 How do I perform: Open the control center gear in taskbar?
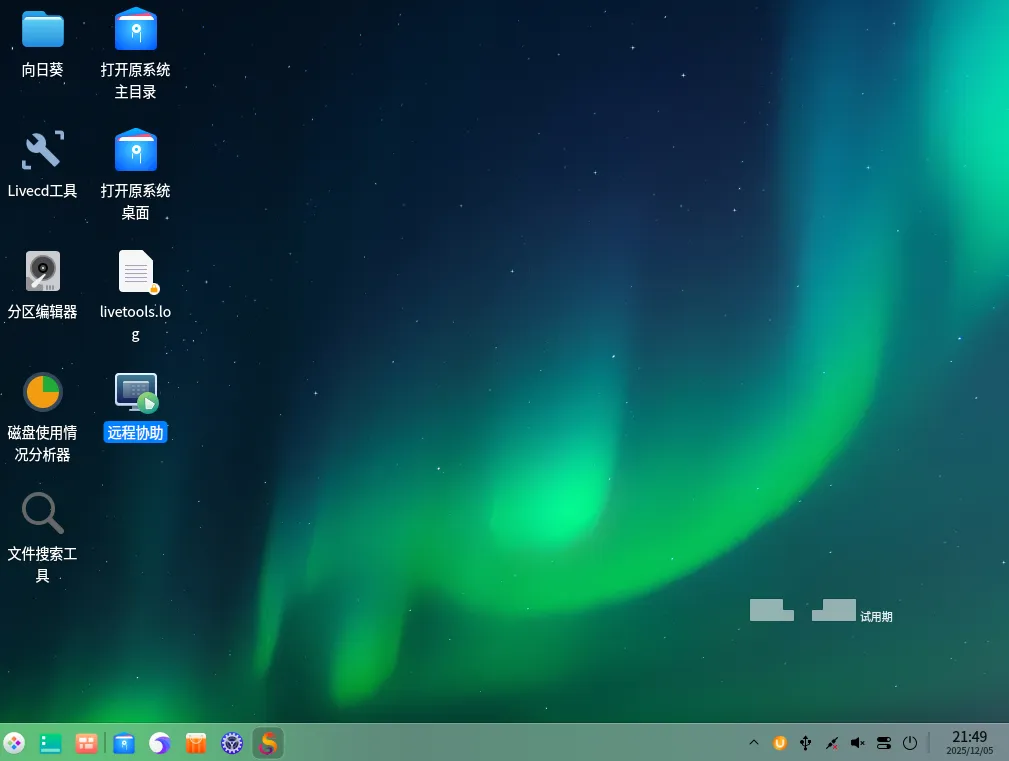click(x=232, y=743)
